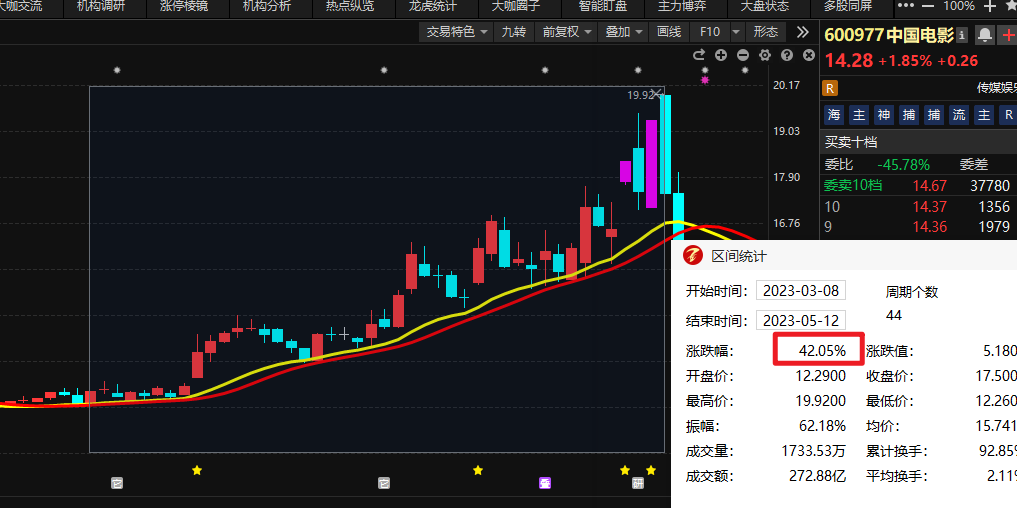1017x508 pixels.
Task: Click the 开盘价 value 12.2900
Action: [820, 376]
